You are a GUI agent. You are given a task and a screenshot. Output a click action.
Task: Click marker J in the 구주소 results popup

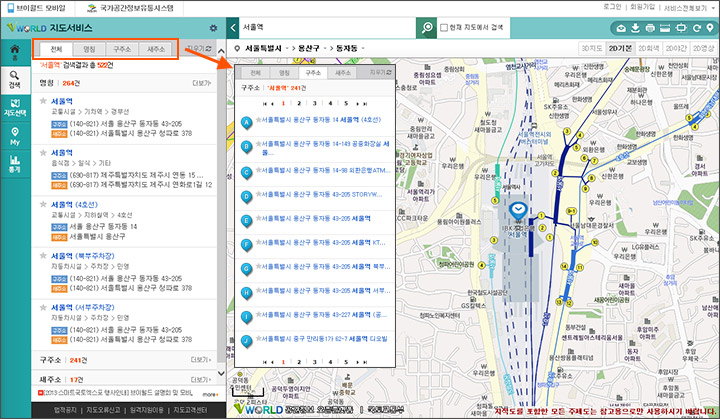coord(247,341)
